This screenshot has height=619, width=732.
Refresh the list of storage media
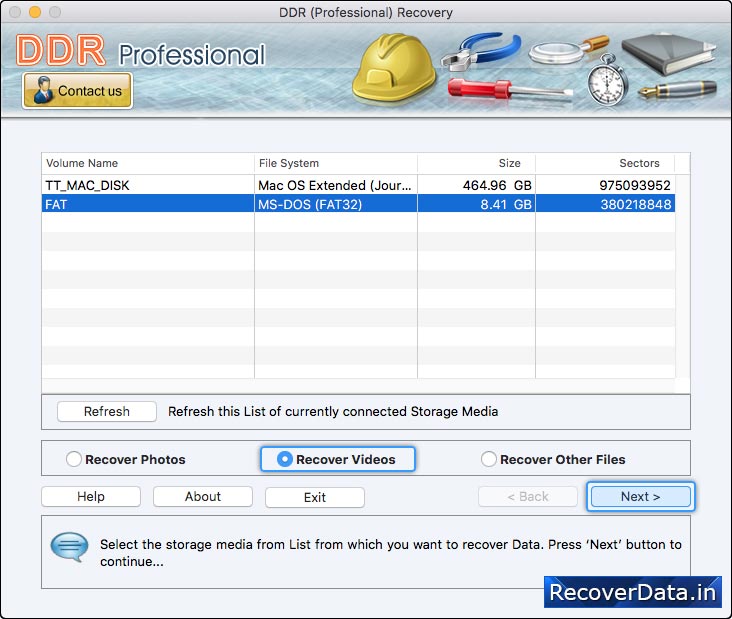[x=107, y=411]
